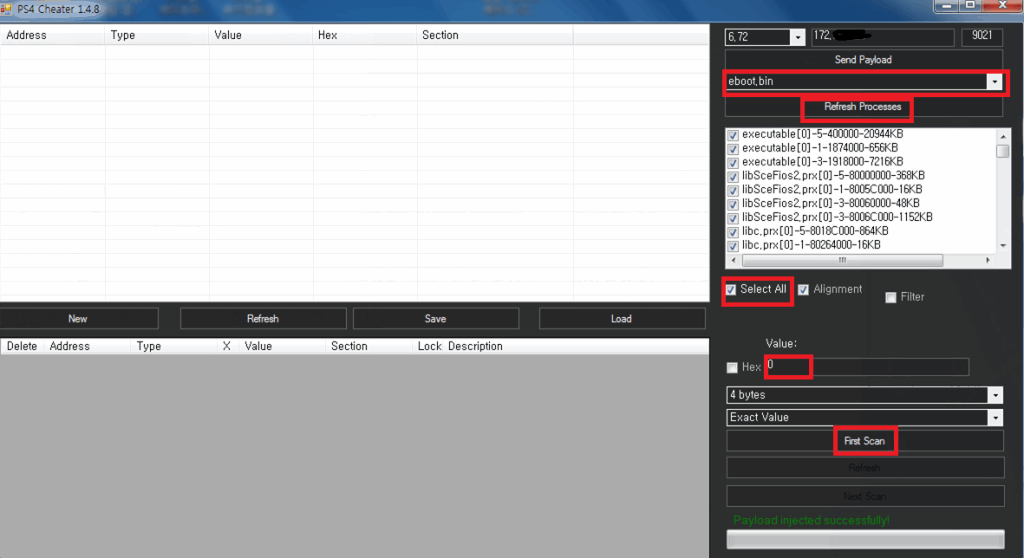Toggle checkbox for executable[0]-3-1918000-7216KB
Viewport: 1024px width, 558px height.
[x=733, y=162]
